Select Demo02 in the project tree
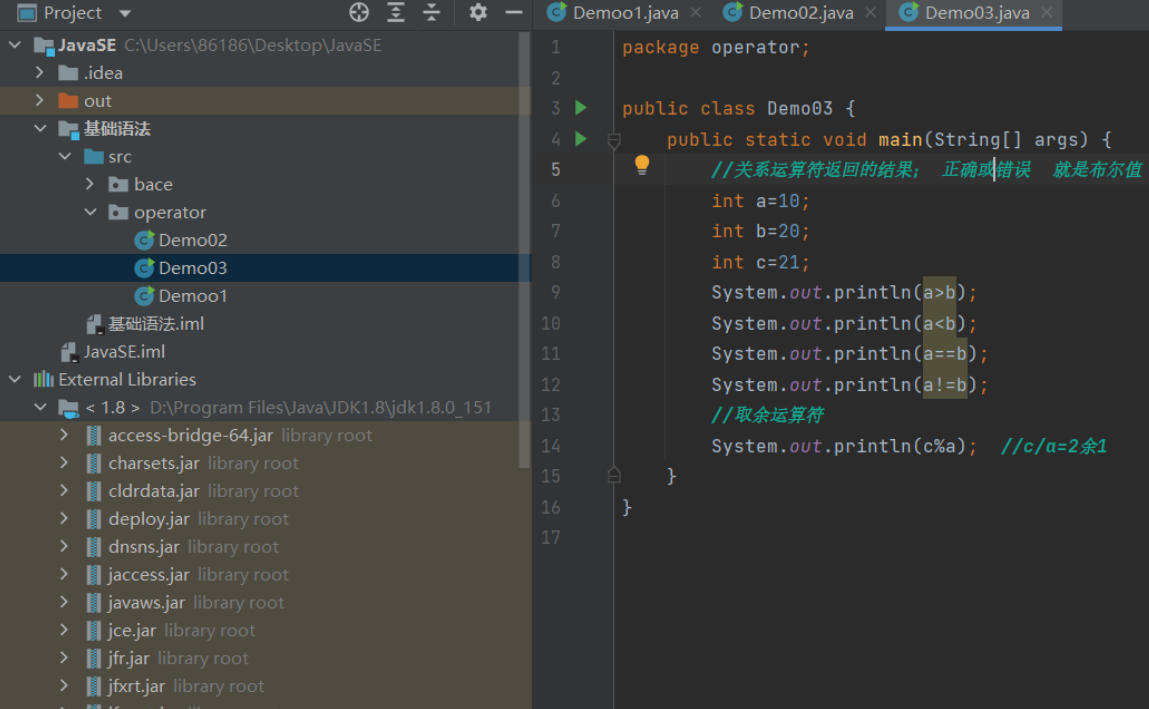 [192, 240]
